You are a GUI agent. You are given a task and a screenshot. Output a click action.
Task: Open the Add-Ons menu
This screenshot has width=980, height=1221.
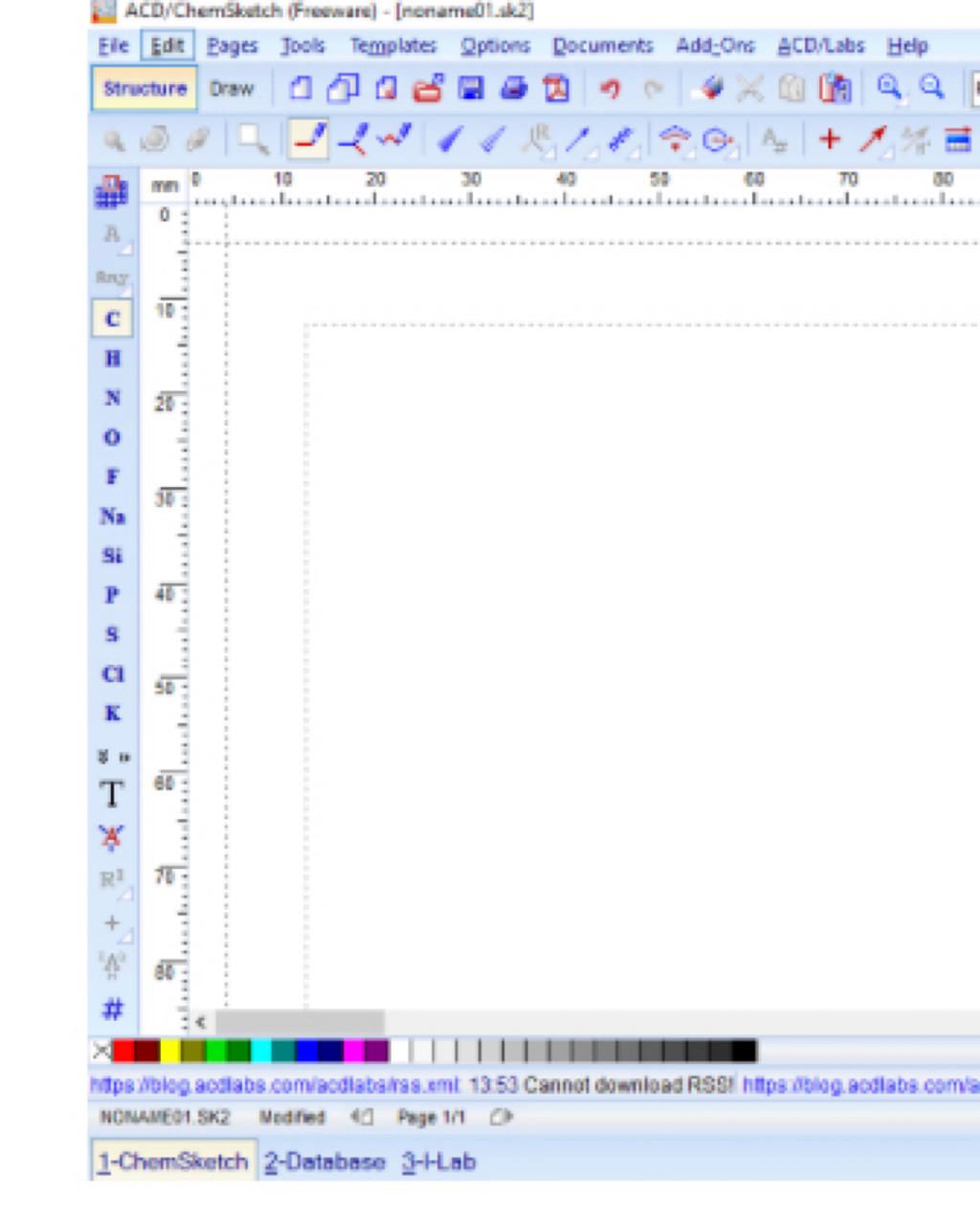click(x=715, y=46)
